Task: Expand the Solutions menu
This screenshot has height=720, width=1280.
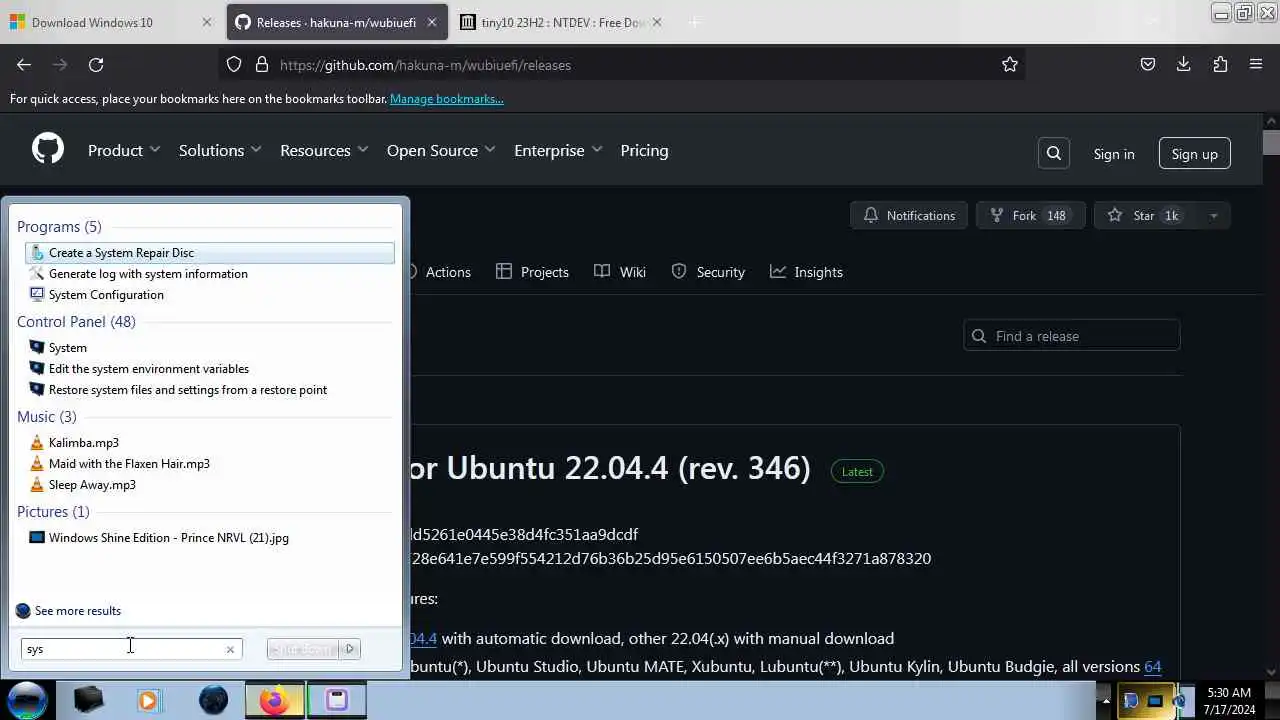Action: (x=220, y=151)
